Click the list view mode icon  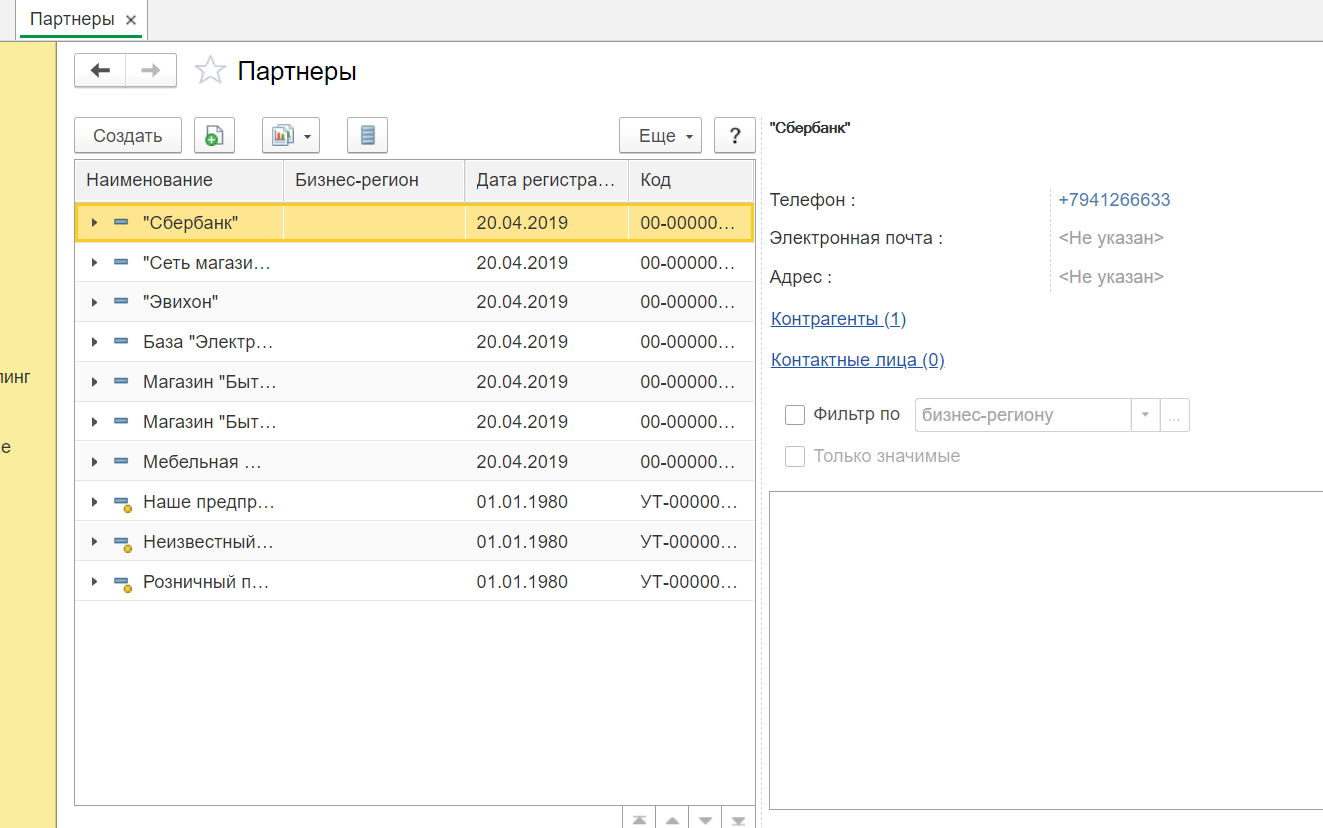tap(367, 136)
